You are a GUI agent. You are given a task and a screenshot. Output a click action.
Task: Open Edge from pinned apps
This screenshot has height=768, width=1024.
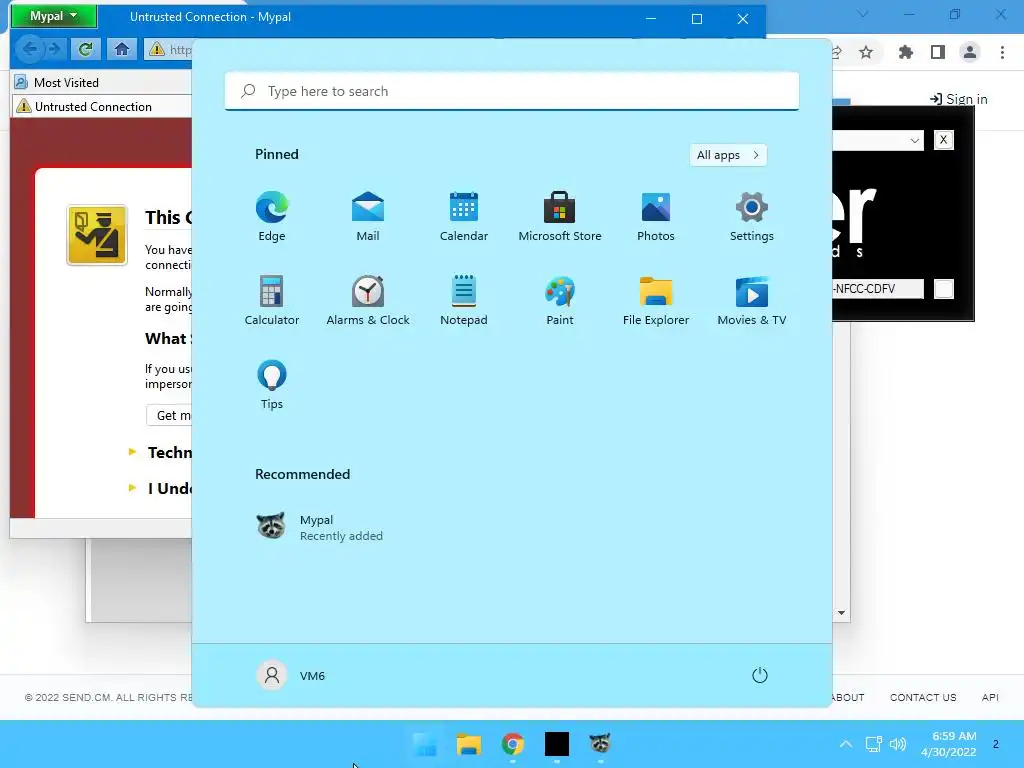click(x=272, y=216)
